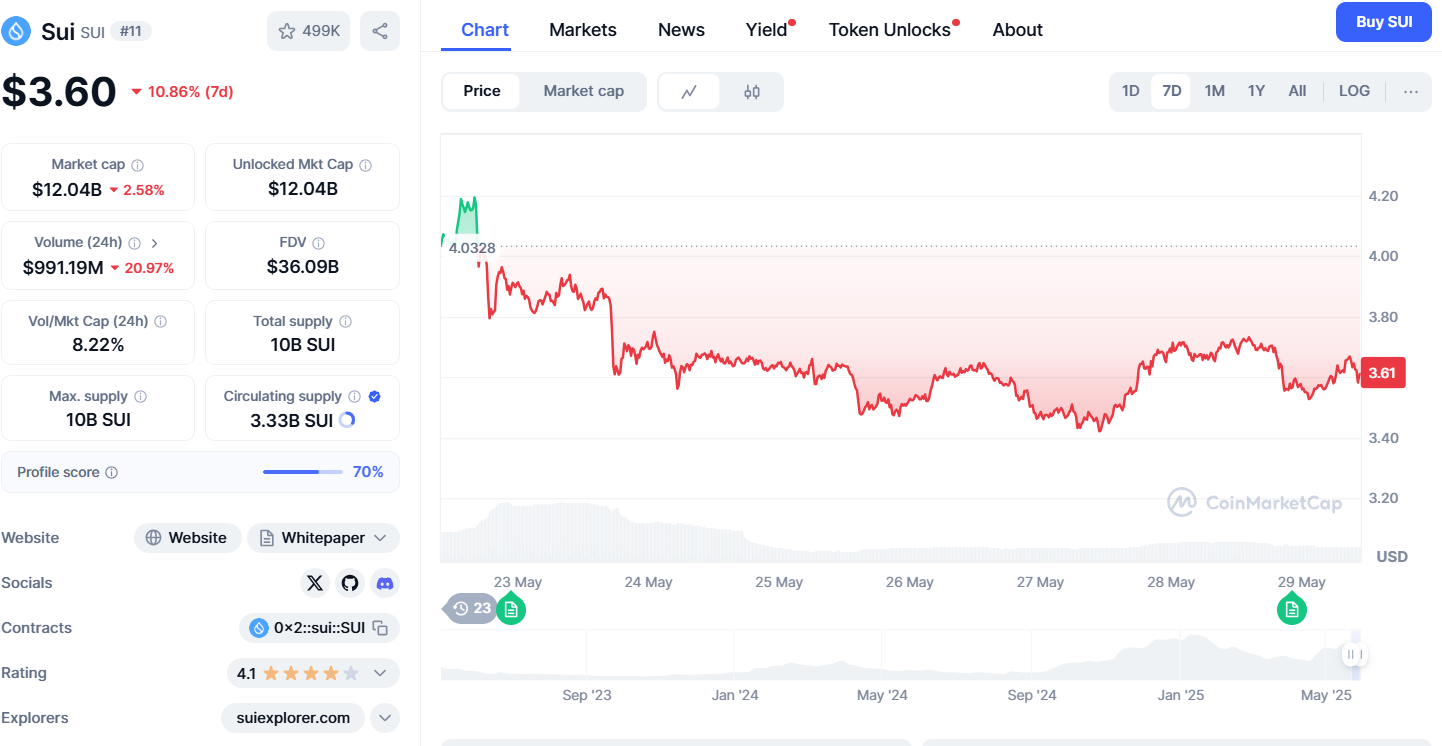
Task: Click the timeline range slider handle
Action: pos(1355,655)
